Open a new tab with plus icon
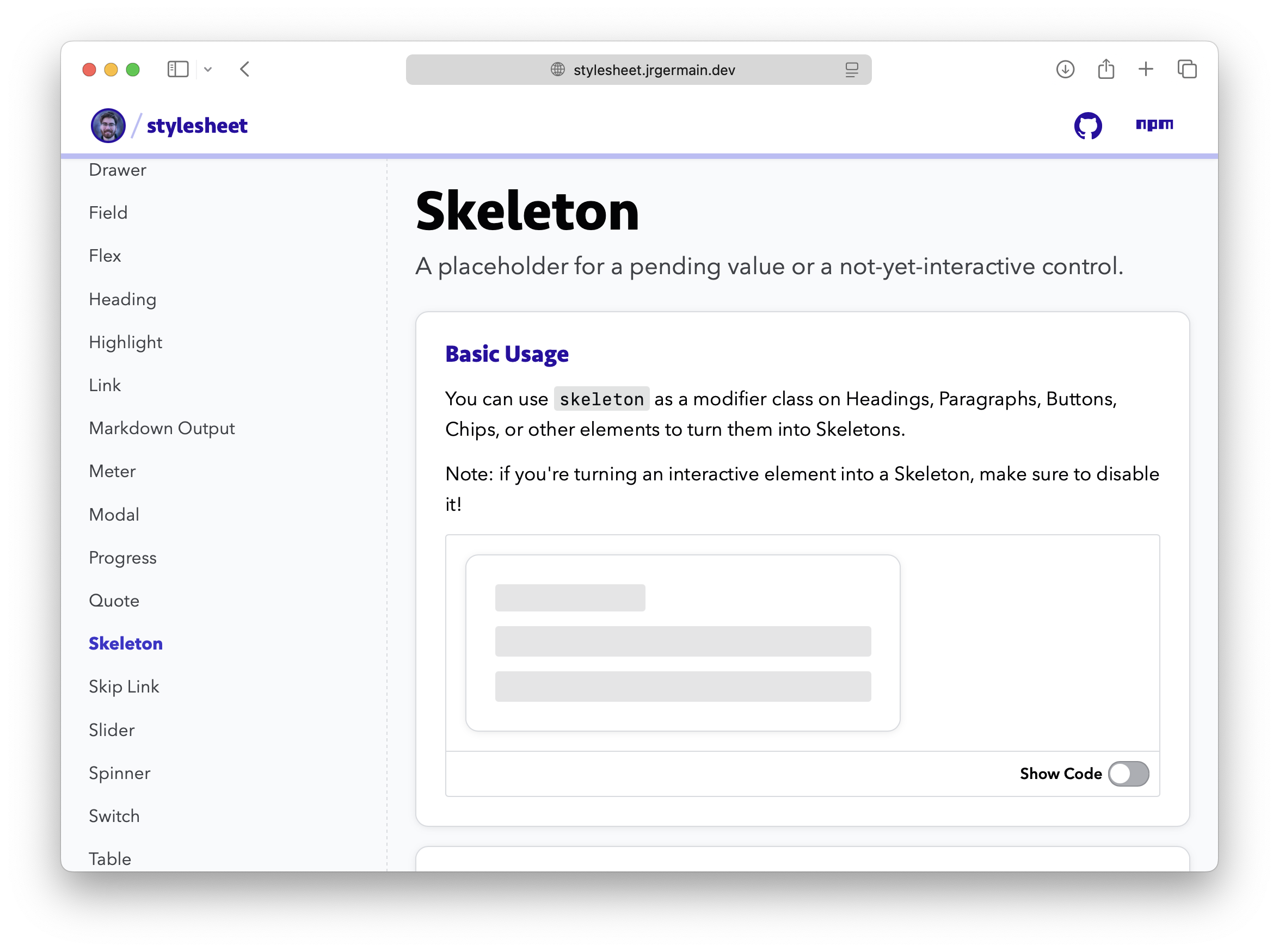This screenshot has height=952, width=1279. pos(1146,69)
